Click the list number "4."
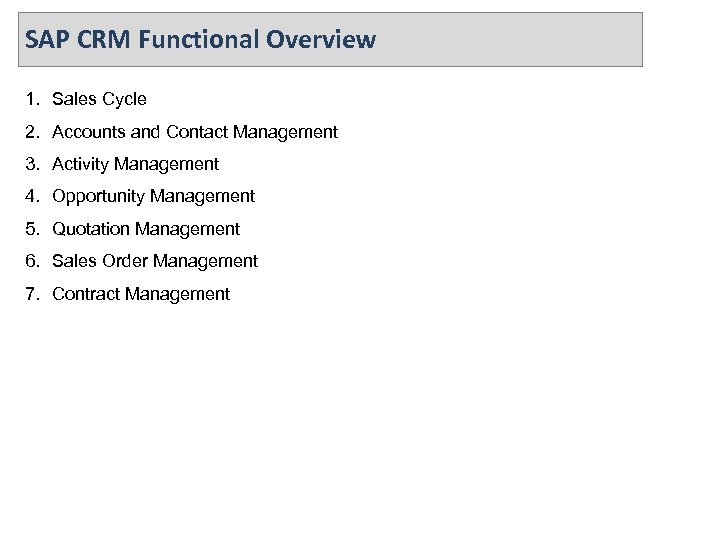 point(34,196)
